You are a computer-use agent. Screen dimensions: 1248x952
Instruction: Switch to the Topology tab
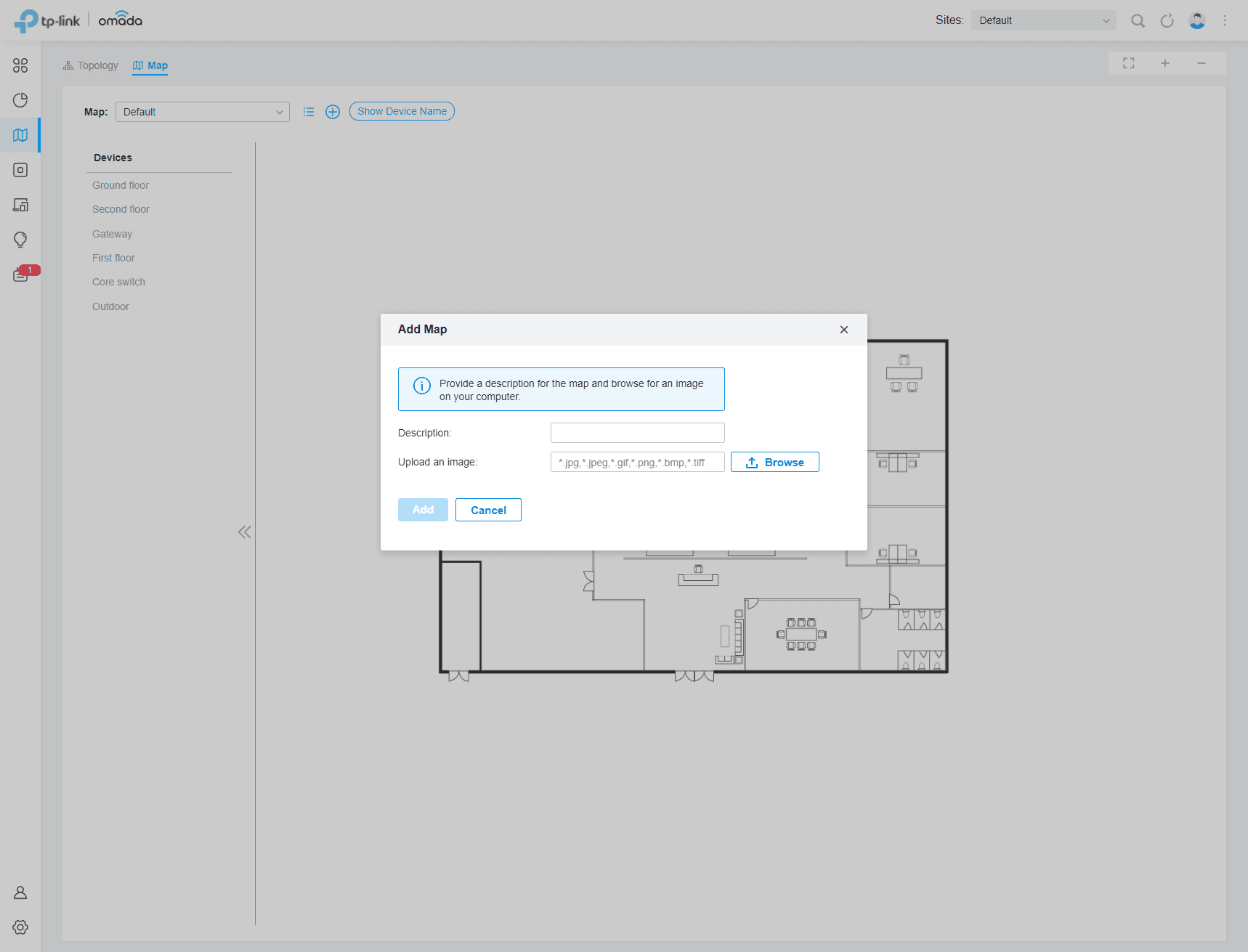point(91,65)
